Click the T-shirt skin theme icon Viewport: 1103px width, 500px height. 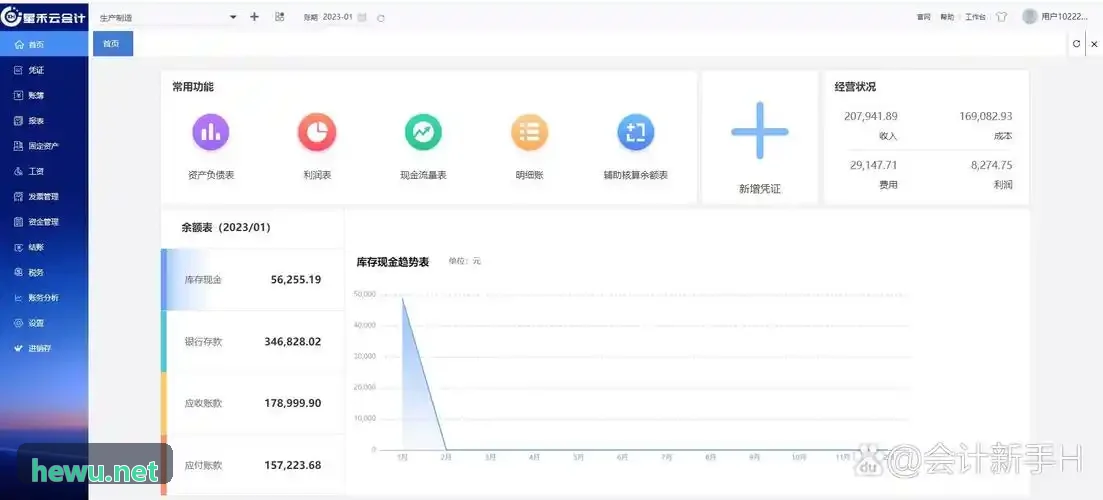tap(1002, 17)
